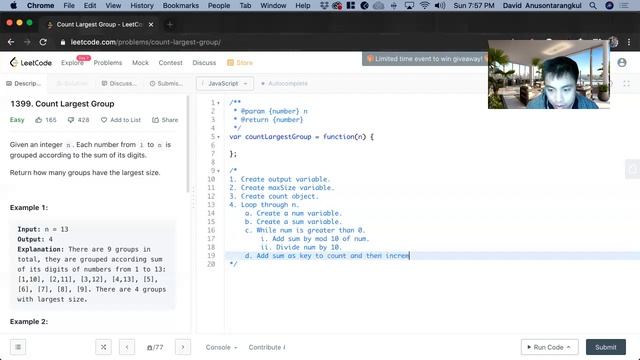Open the JavaScript language dropdown
640x360 pixels.
click(x=225, y=83)
